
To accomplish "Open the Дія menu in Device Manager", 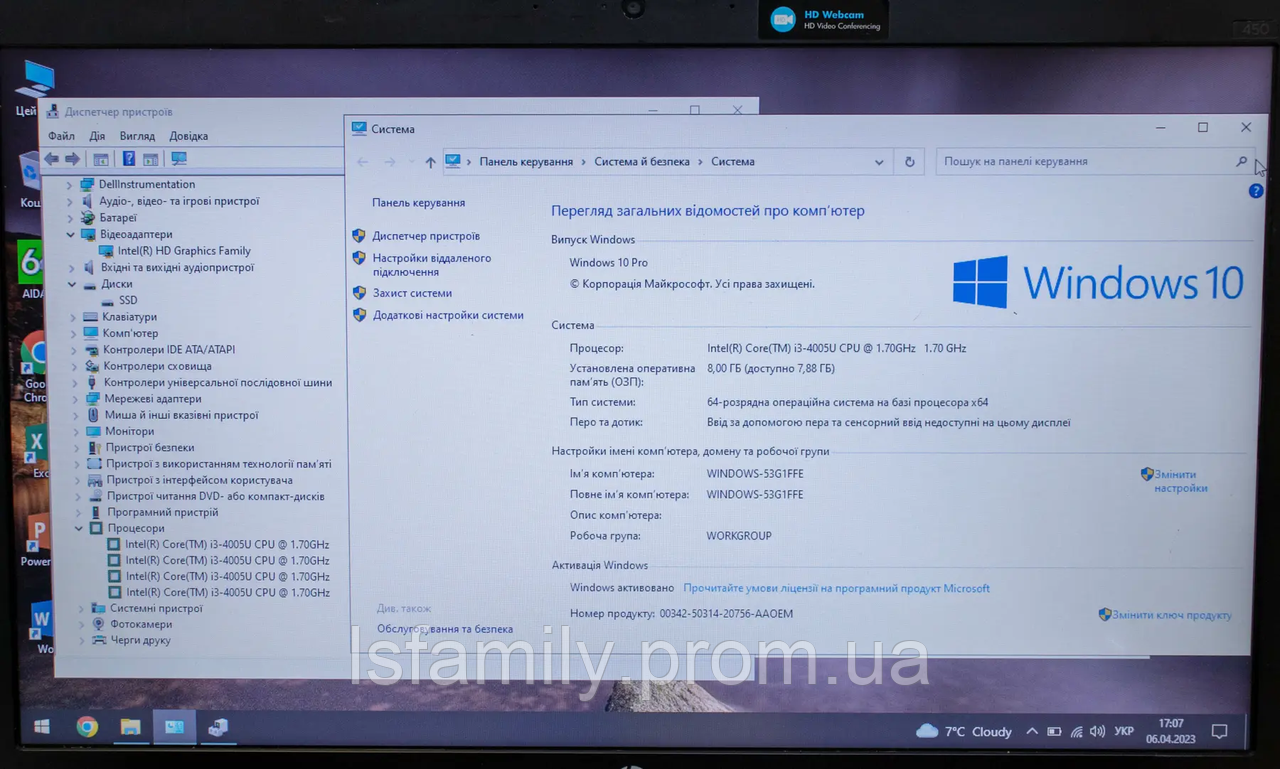I will [x=97, y=136].
